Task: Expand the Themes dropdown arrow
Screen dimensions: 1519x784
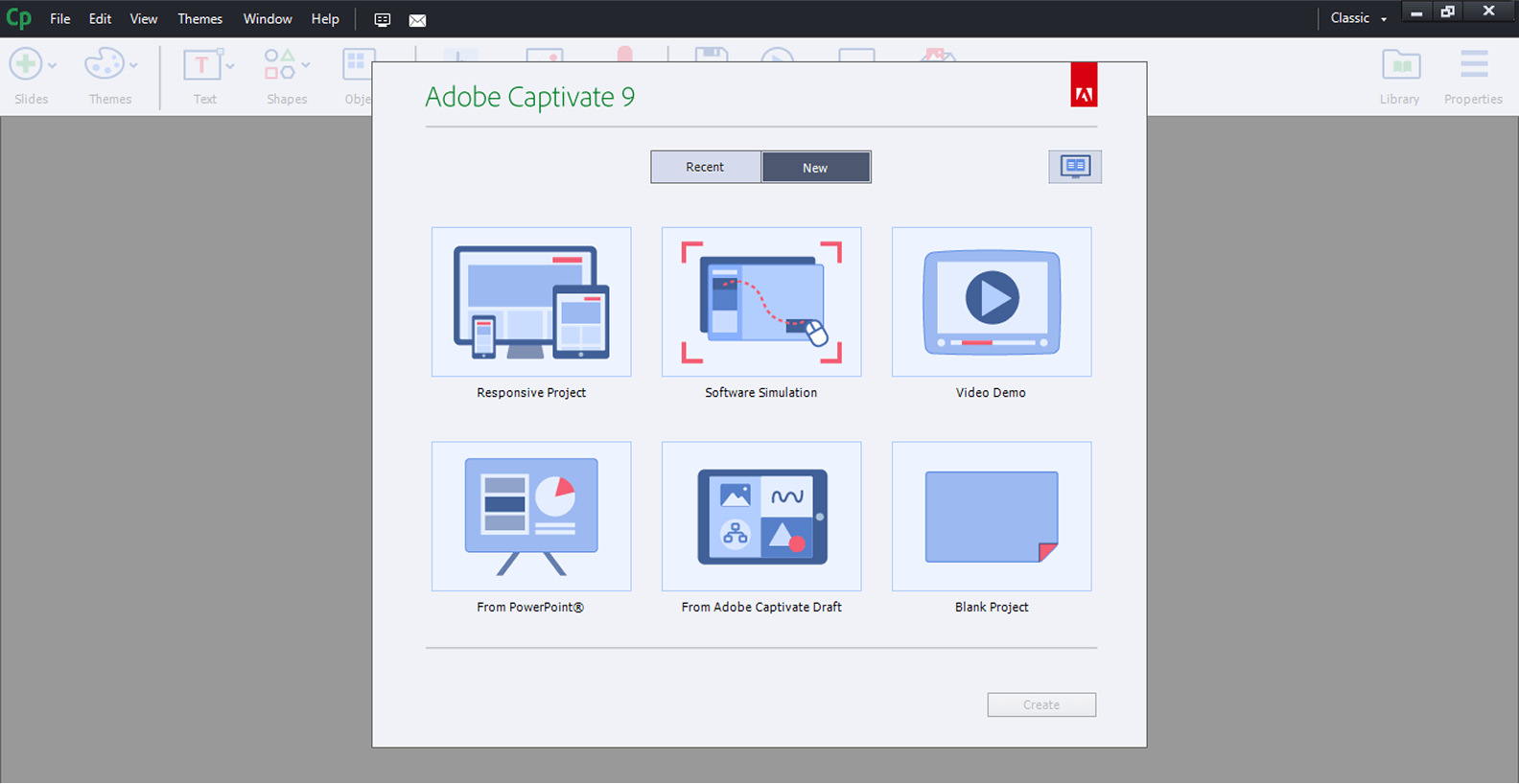Action: coord(133,65)
